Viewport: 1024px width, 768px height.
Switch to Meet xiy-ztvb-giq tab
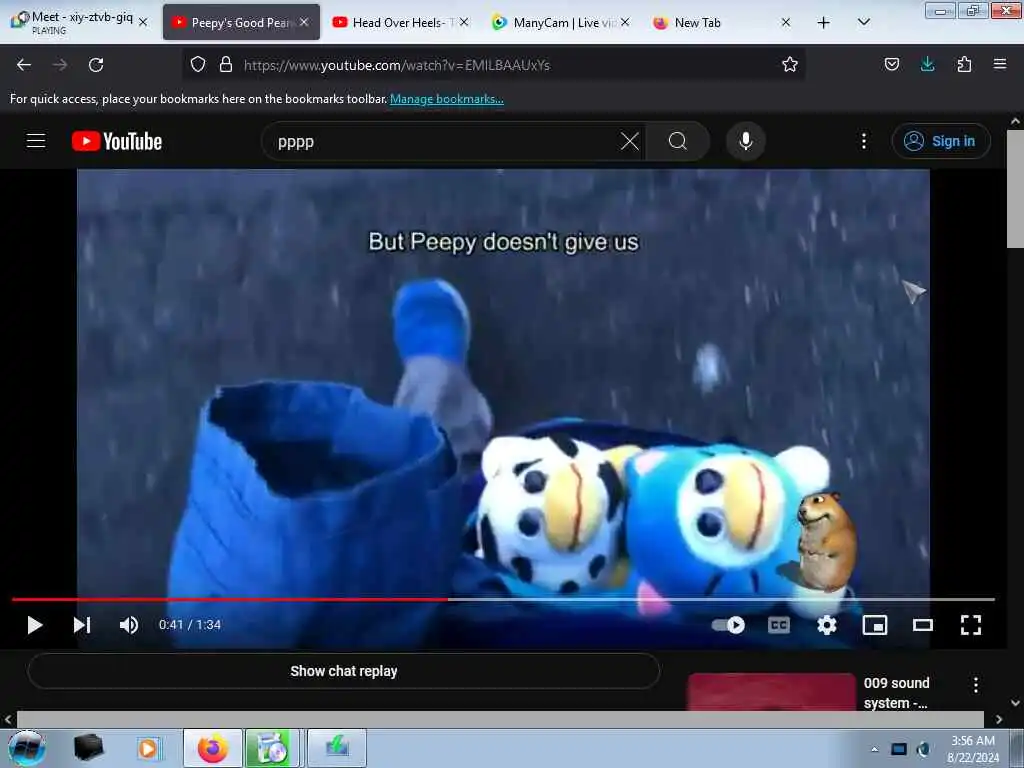pos(80,22)
